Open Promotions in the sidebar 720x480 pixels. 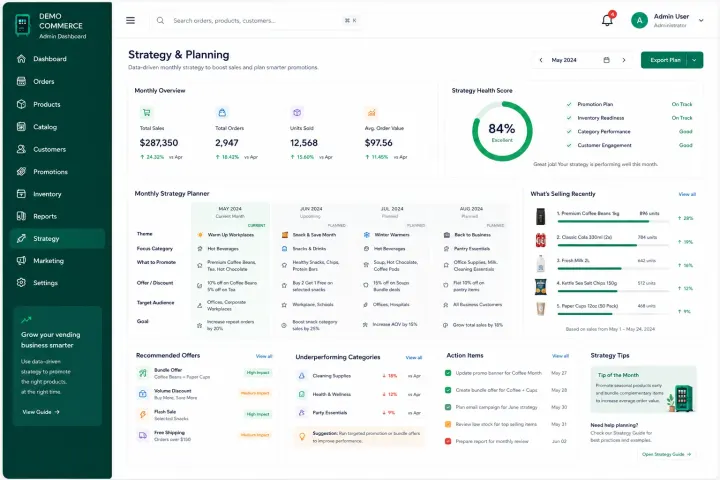point(57,172)
